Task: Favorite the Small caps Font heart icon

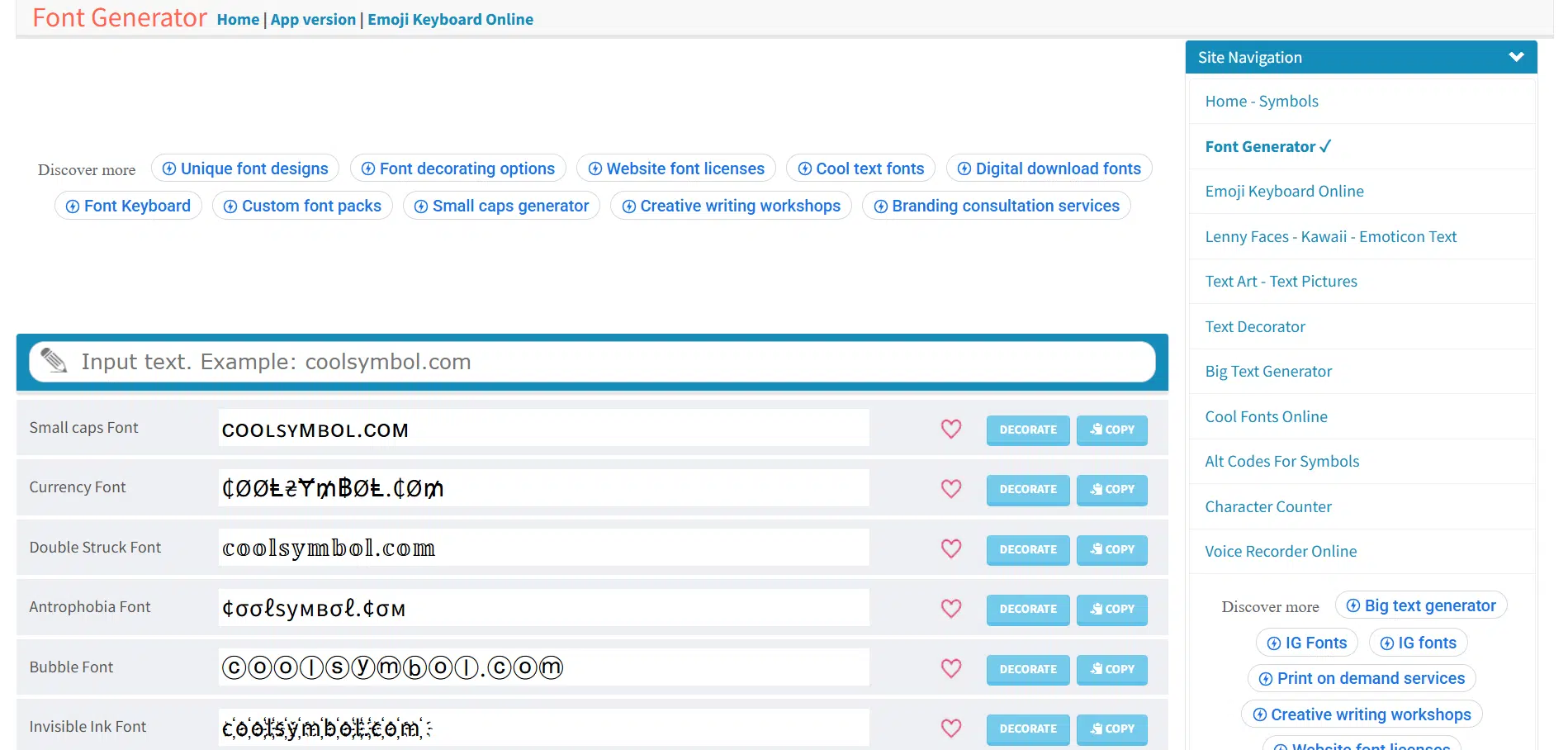Action: pos(950,430)
